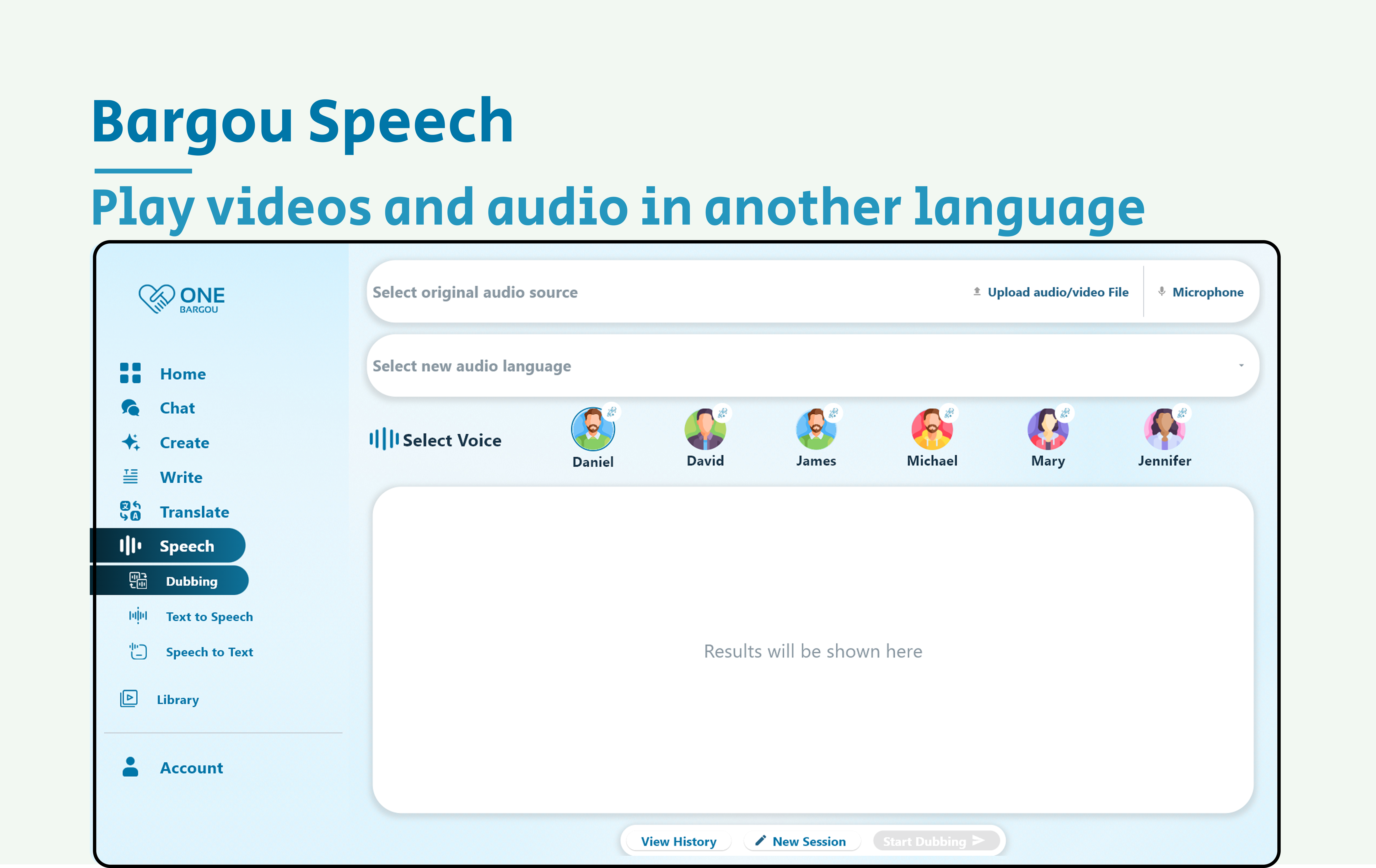
Task: Click the Account person icon
Action: click(x=130, y=767)
